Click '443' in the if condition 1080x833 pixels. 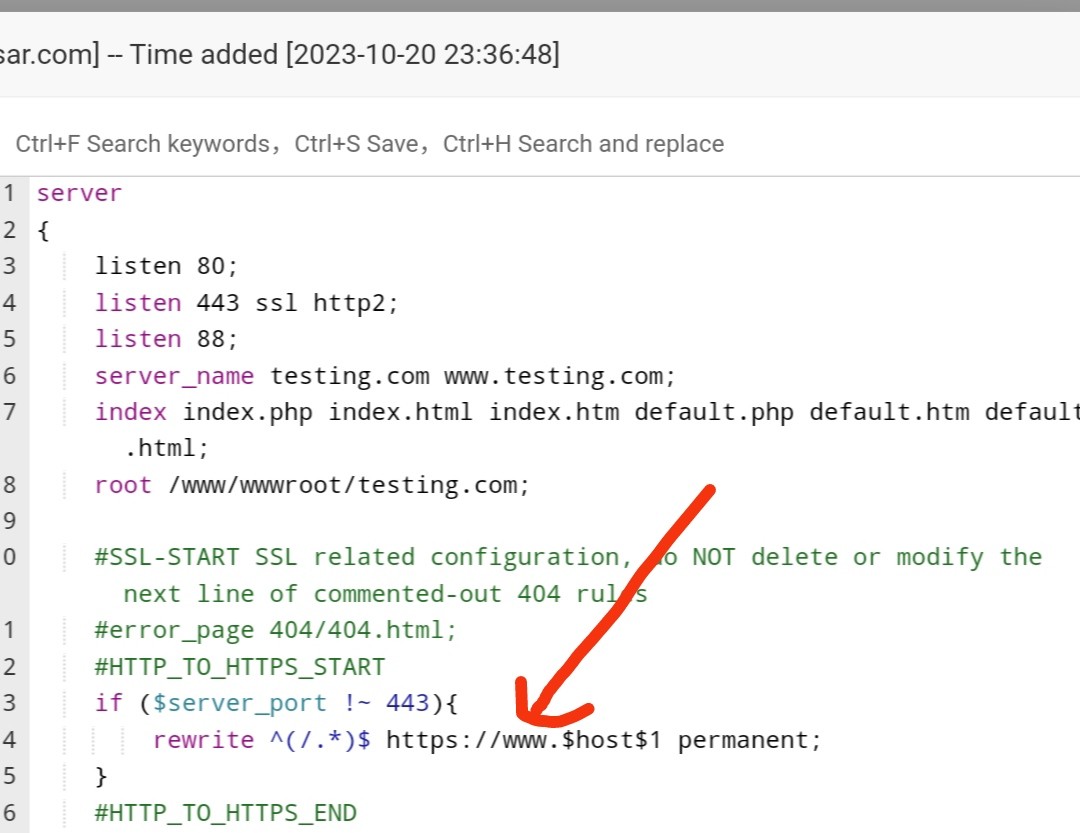point(408,703)
